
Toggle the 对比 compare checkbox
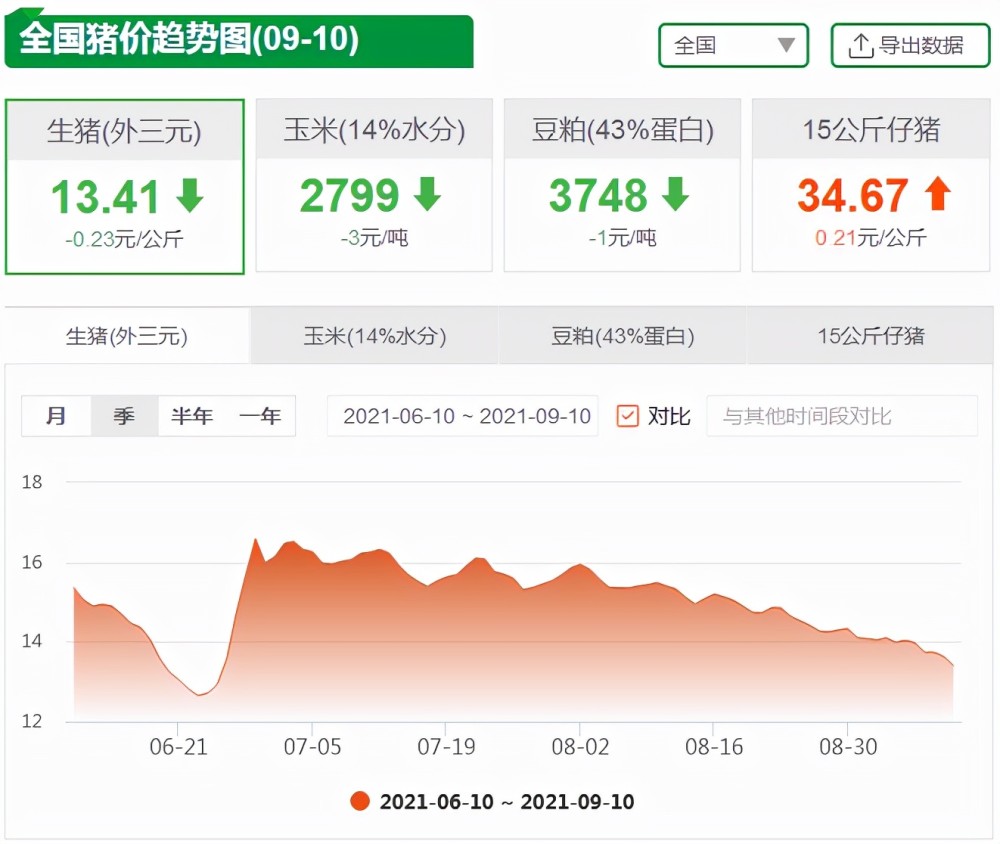coord(628,416)
